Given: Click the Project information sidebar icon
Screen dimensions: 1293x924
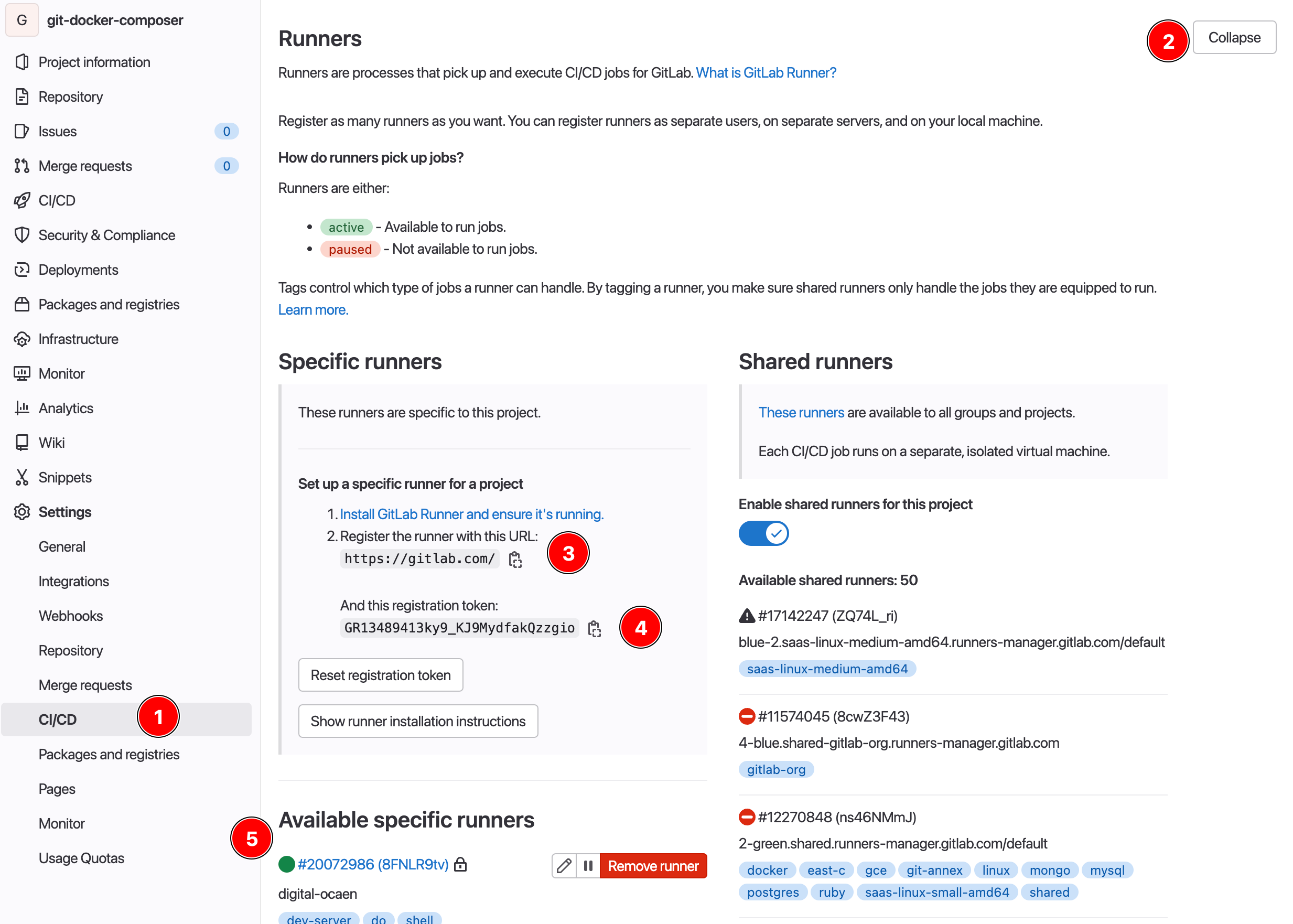Looking at the screenshot, I should point(21,62).
